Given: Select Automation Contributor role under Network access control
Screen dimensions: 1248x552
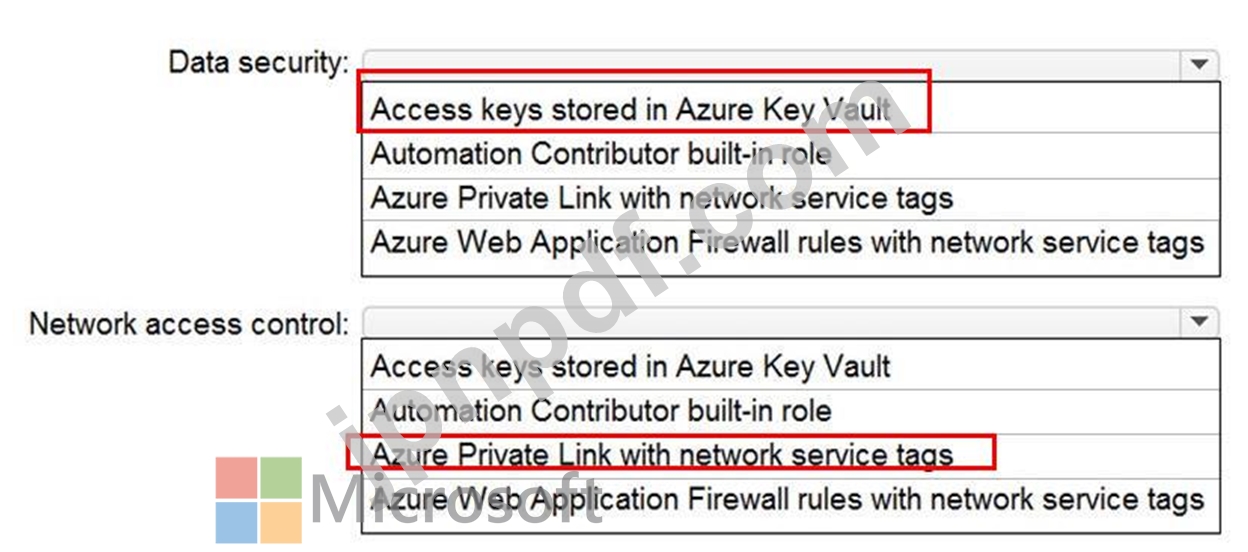Looking at the screenshot, I should [x=790, y=410].
